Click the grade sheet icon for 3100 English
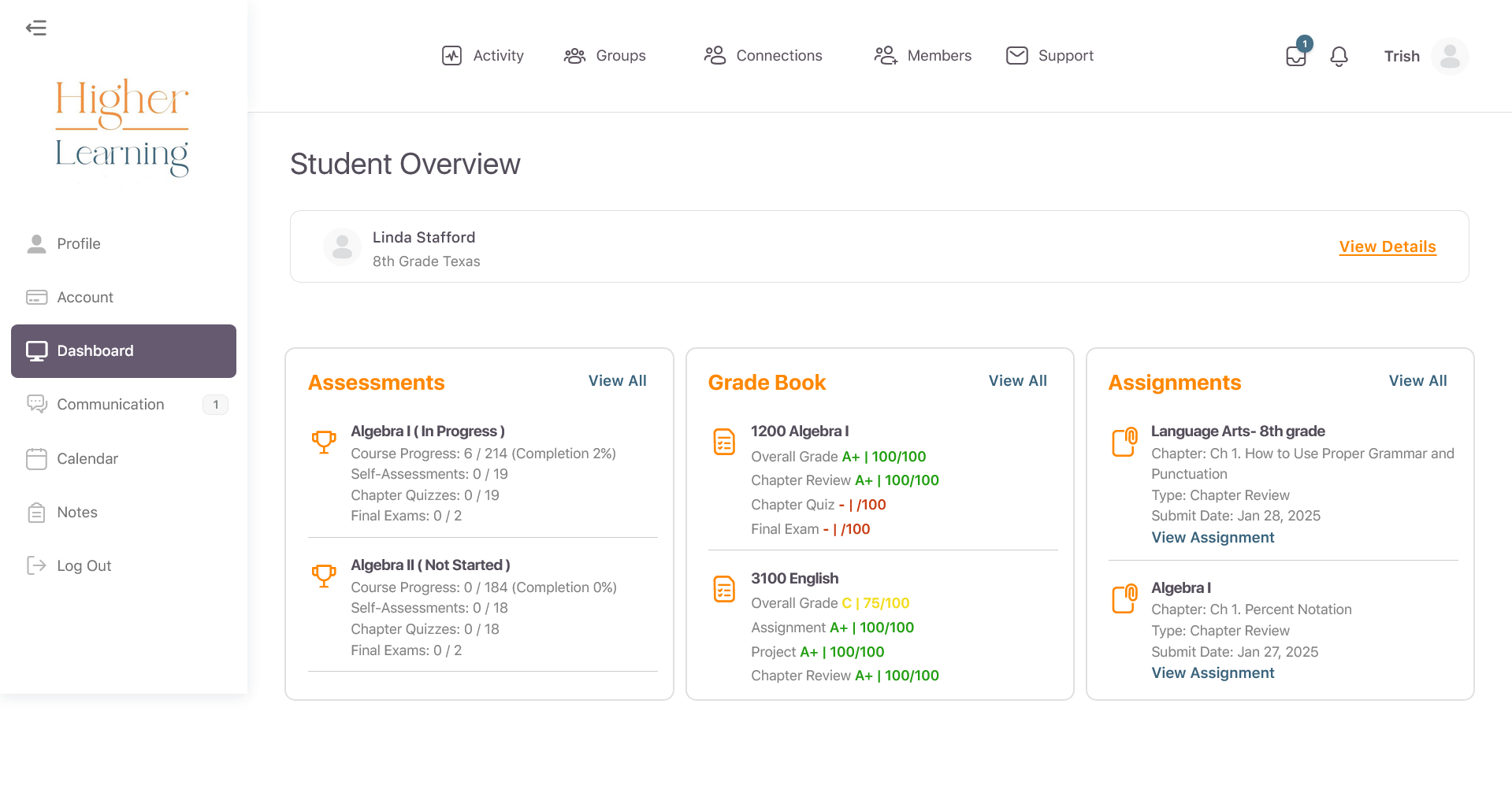 [724, 589]
